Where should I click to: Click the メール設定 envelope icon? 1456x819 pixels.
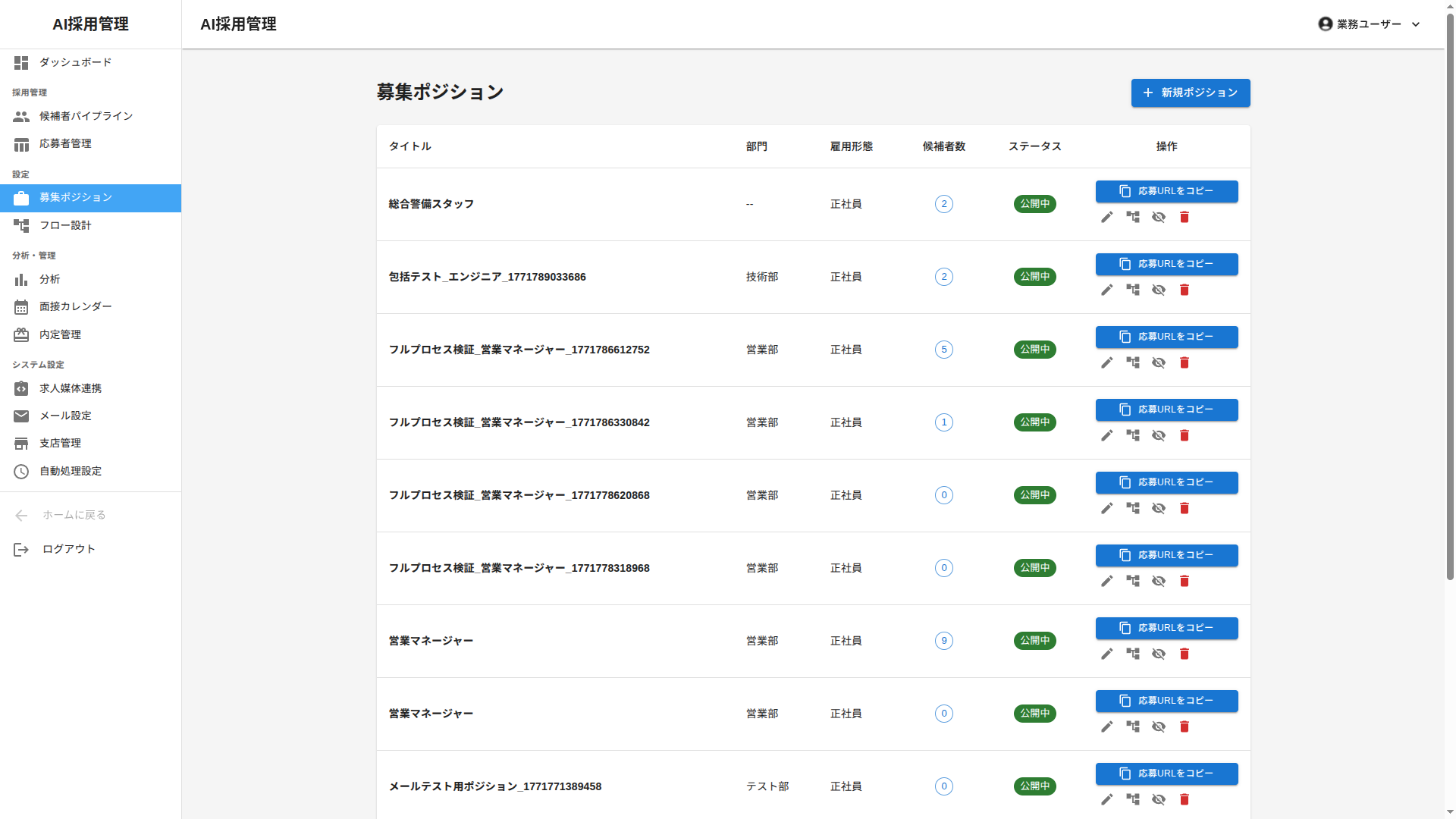click(x=21, y=416)
